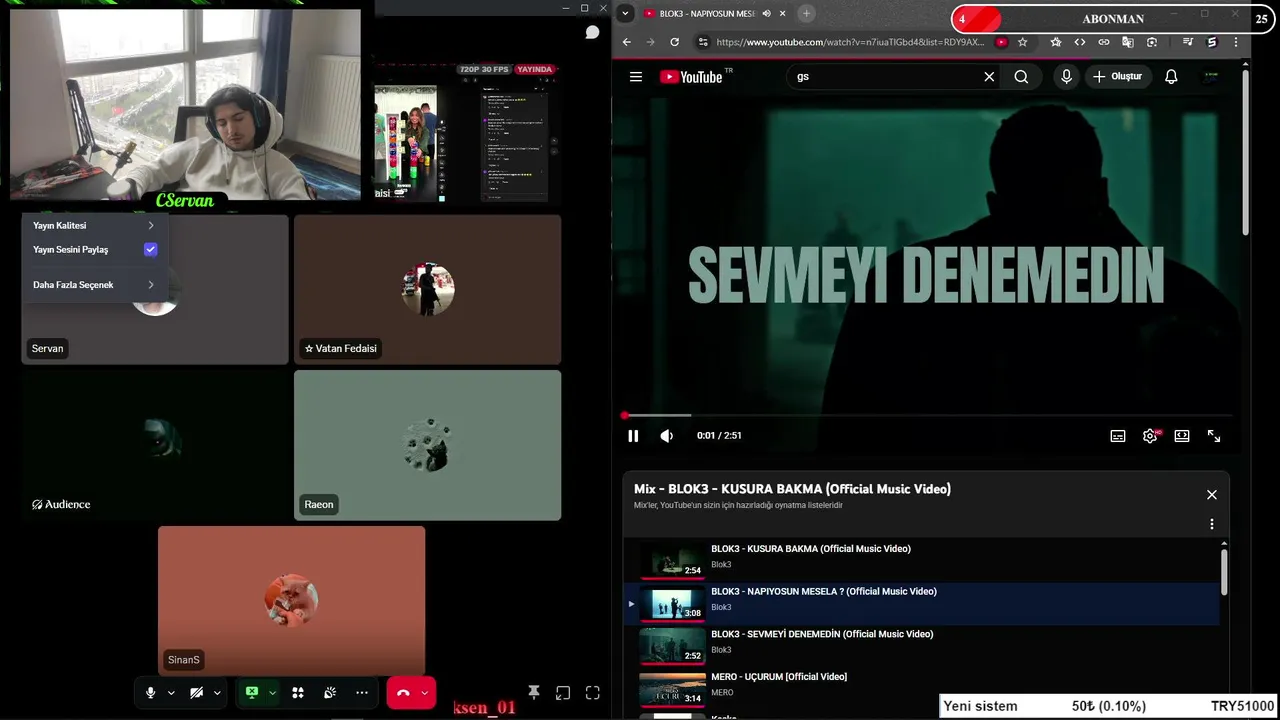Viewport: 1280px width, 720px height.
Task: Open site information icon in address bar
Action: pos(703,42)
